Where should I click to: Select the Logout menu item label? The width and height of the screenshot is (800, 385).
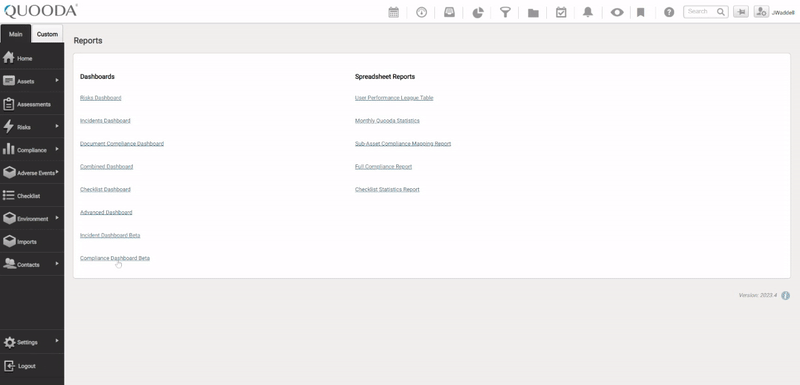pyautogui.click(x=27, y=366)
